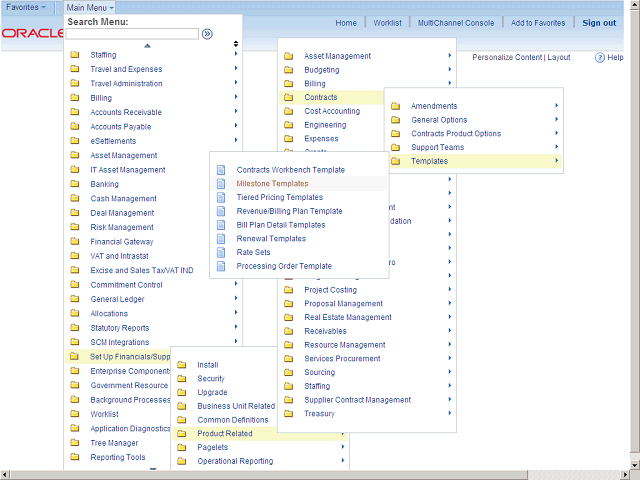Image resolution: width=640 pixels, height=480 pixels.
Task: Click the Help question mark icon
Action: (600, 58)
